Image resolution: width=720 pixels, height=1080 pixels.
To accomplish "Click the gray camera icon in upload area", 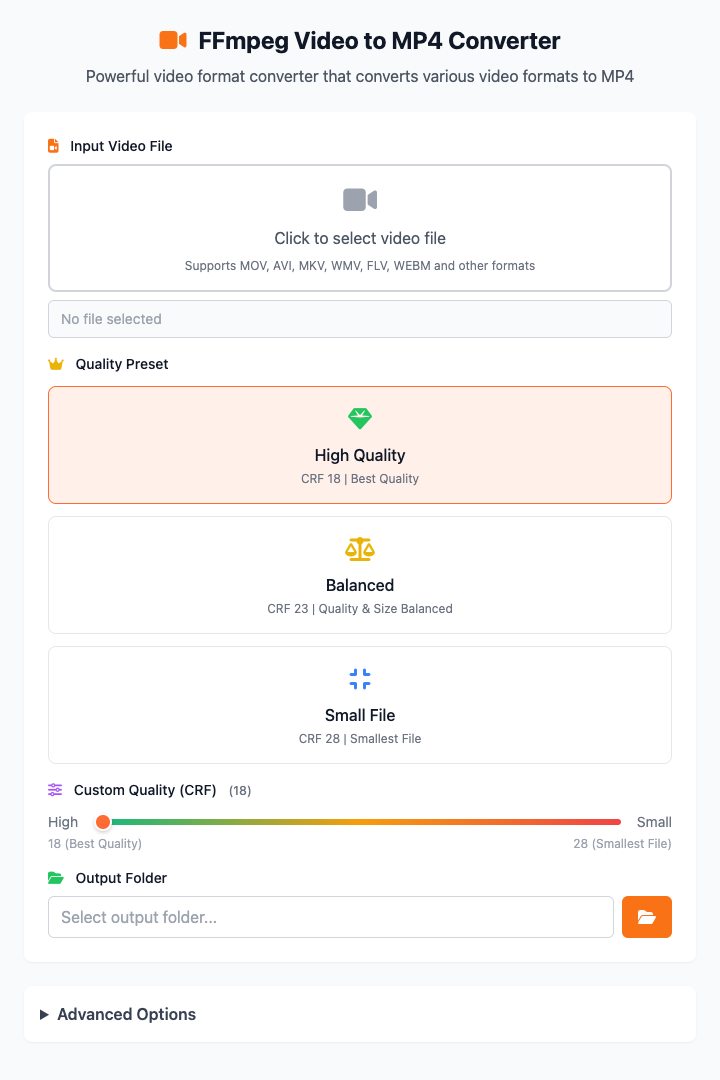I will tap(360, 200).
